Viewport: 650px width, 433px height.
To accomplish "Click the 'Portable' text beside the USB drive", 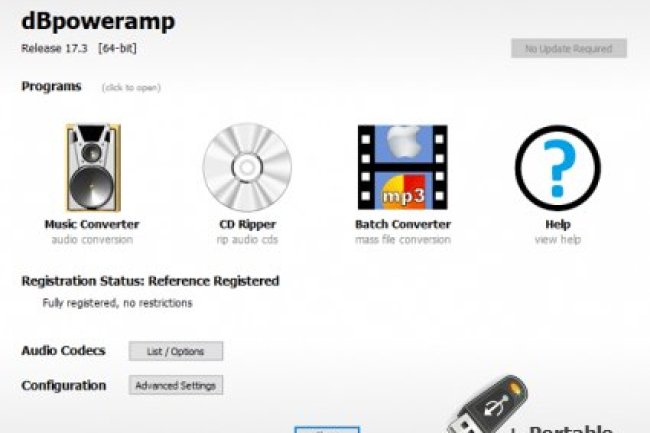I will pos(571,428).
